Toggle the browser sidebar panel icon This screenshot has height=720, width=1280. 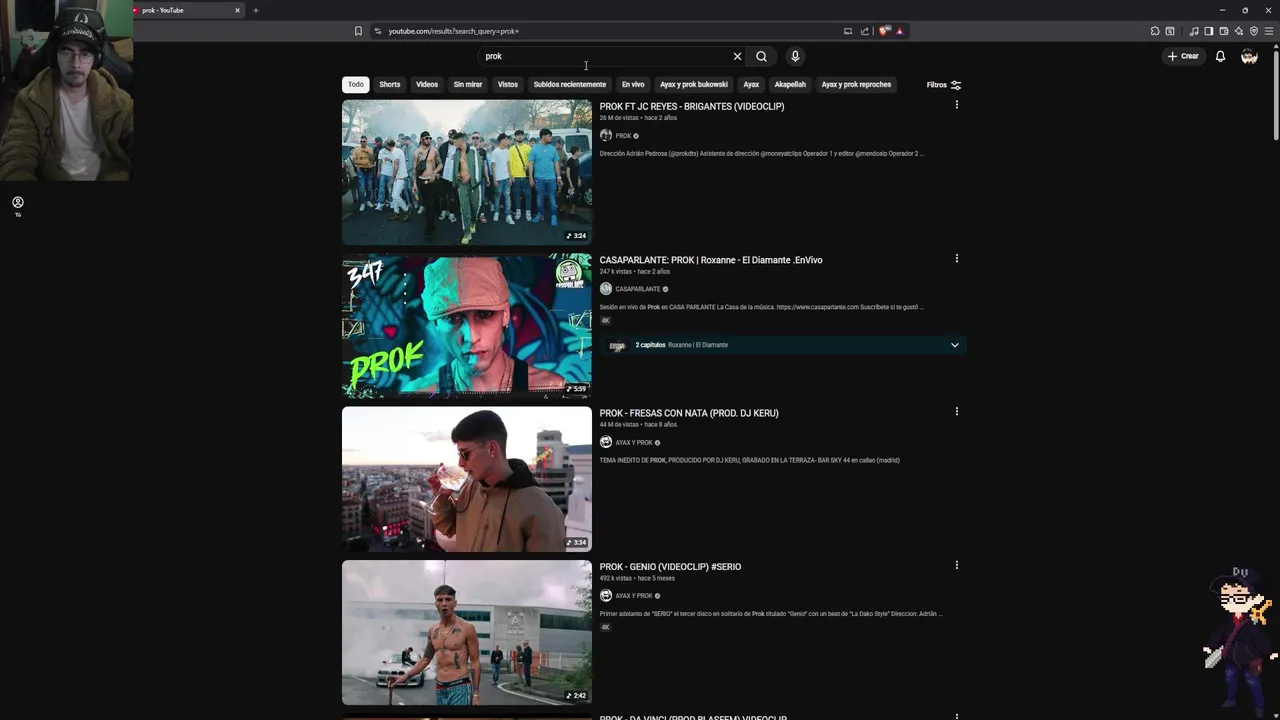coord(1208,31)
